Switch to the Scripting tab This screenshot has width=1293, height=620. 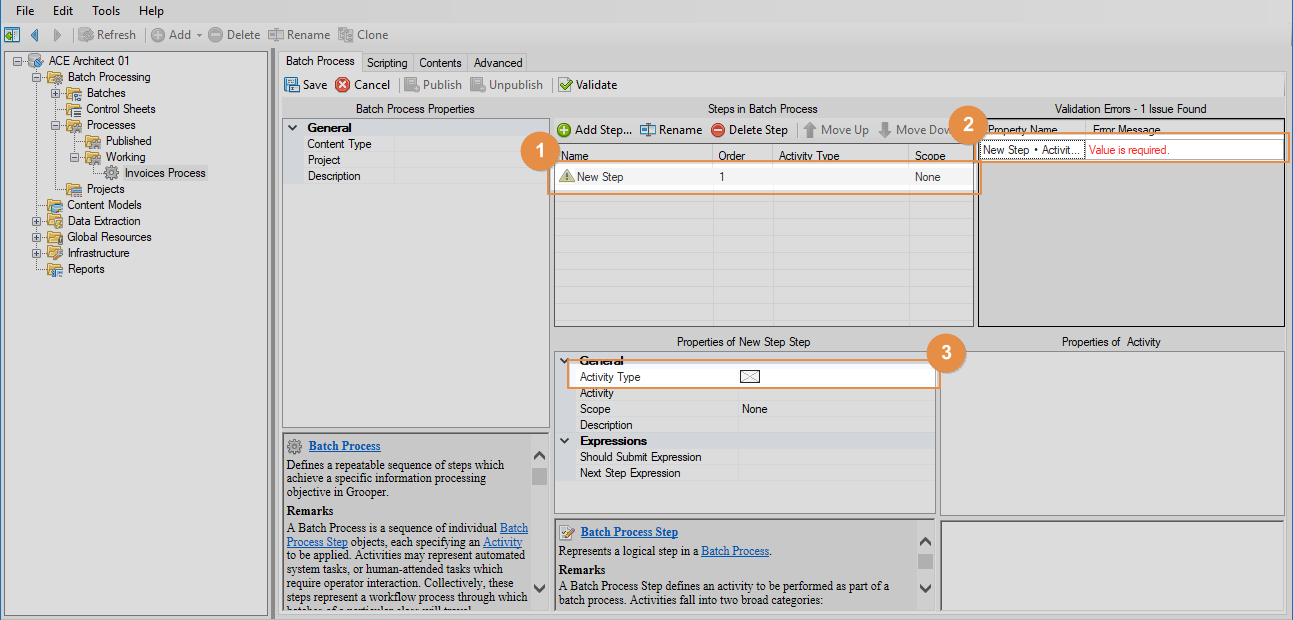387,62
